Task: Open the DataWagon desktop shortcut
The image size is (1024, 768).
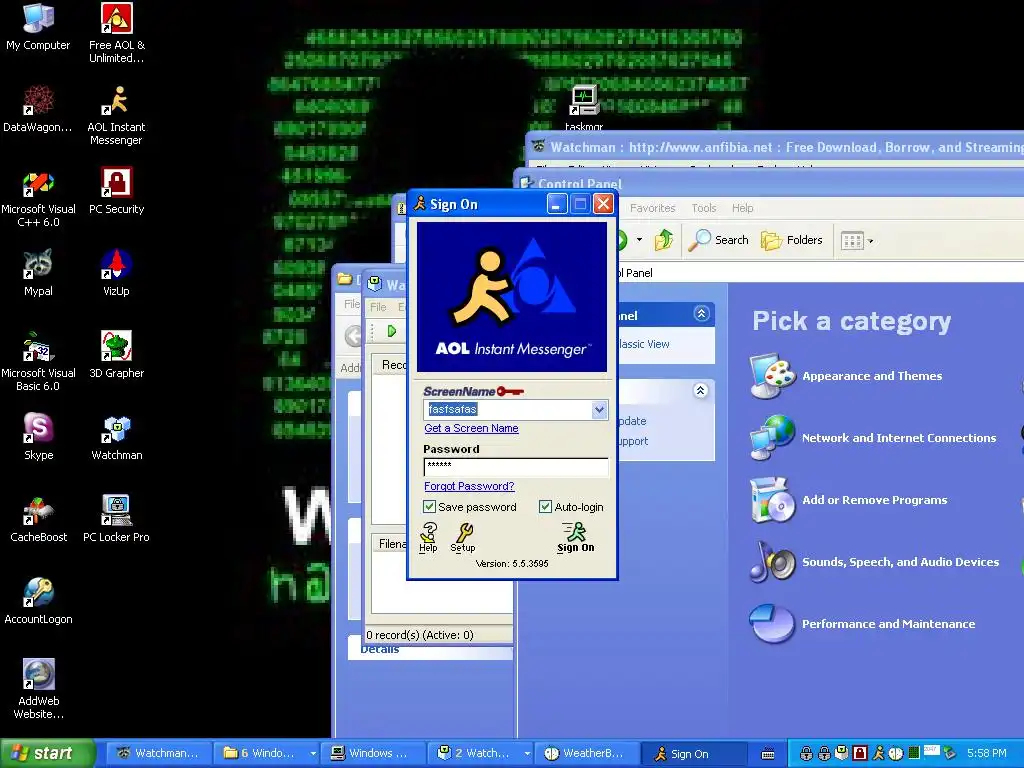Action: pos(38,108)
